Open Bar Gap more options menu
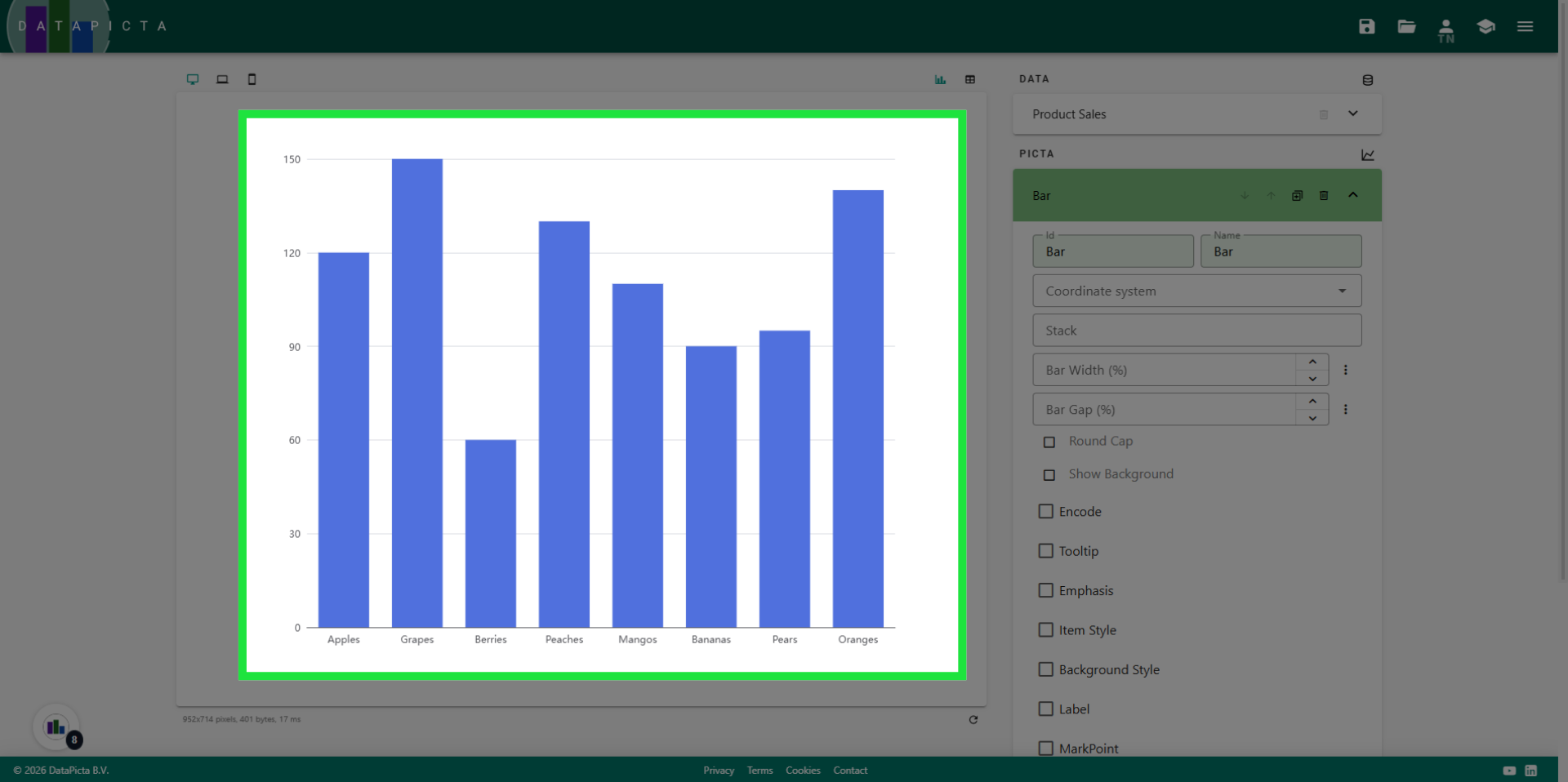Image resolution: width=1568 pixels, height=782 pixels. click(1345, 410)
